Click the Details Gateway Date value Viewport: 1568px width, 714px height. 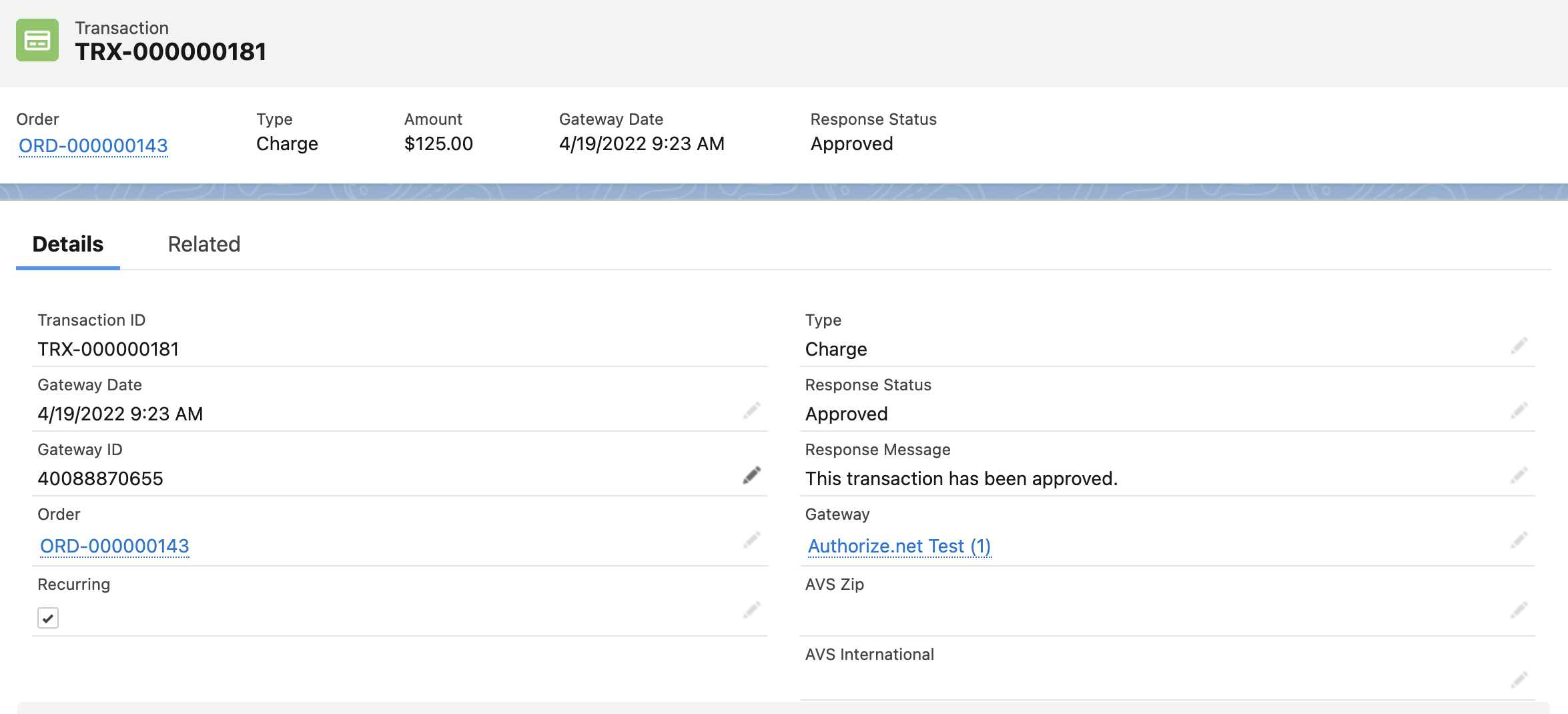tap(120, 414)
